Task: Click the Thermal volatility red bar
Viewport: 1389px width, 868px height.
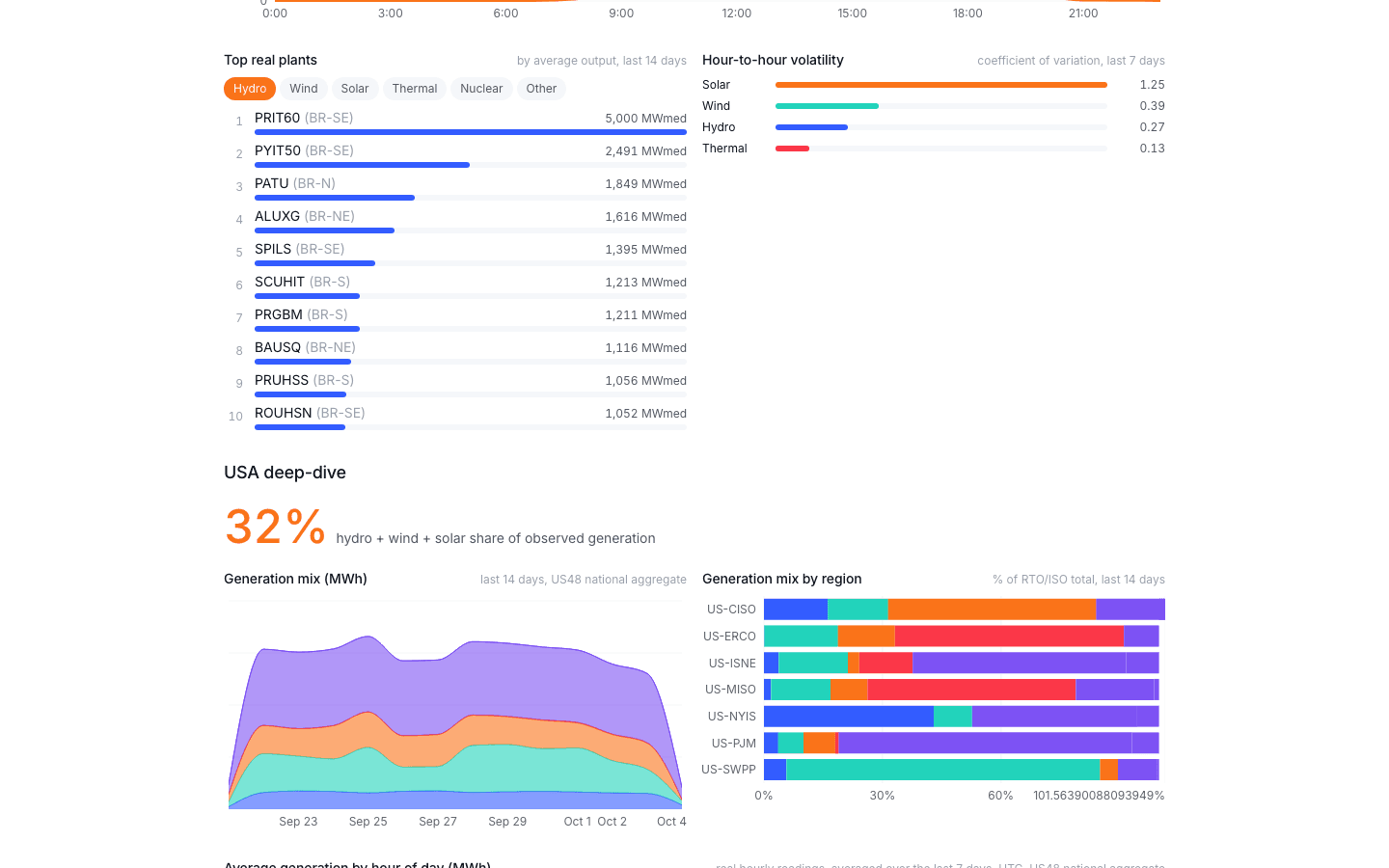Action: [x=792, y=149]
